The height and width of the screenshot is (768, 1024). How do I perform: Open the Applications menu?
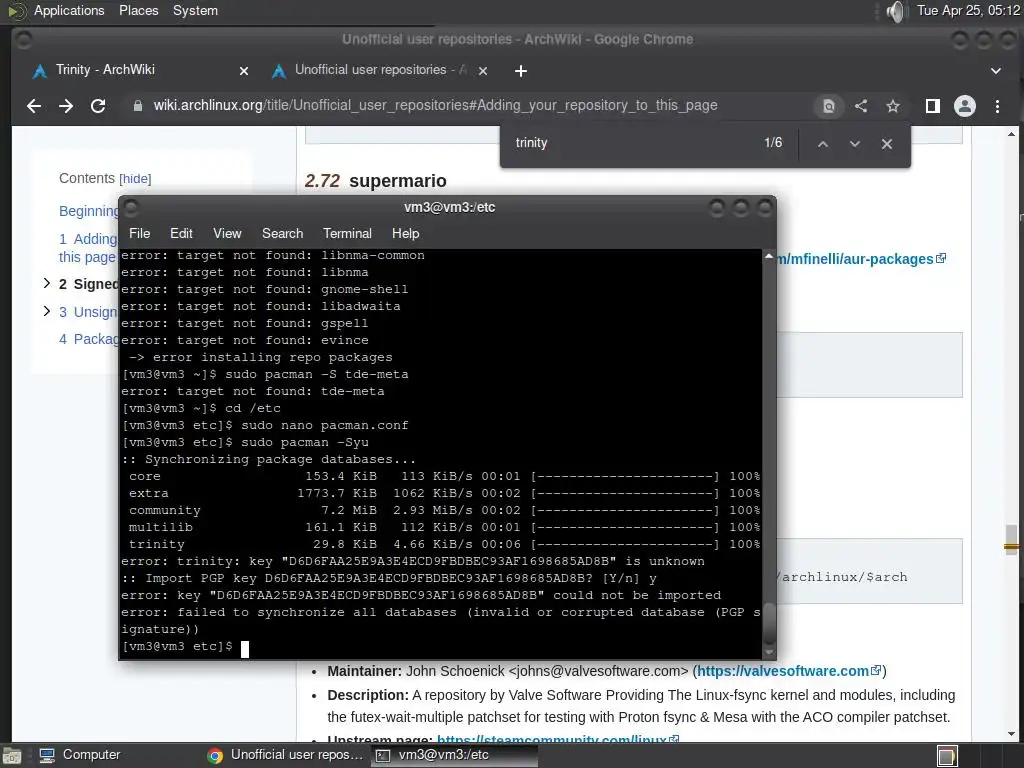(69, 10)
